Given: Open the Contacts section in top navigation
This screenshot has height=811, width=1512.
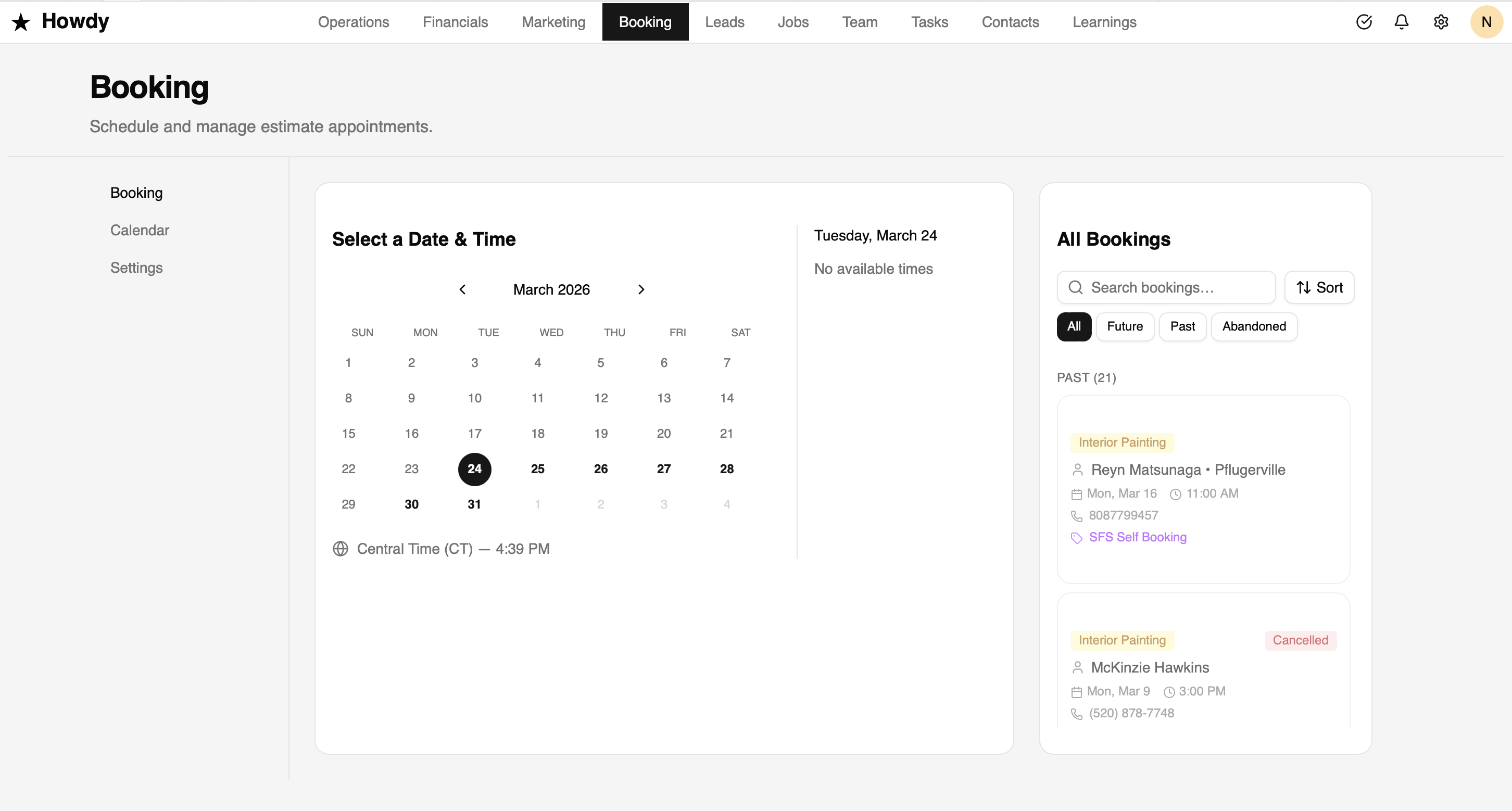Looking at the screenshot, I should coord(1010,22).
